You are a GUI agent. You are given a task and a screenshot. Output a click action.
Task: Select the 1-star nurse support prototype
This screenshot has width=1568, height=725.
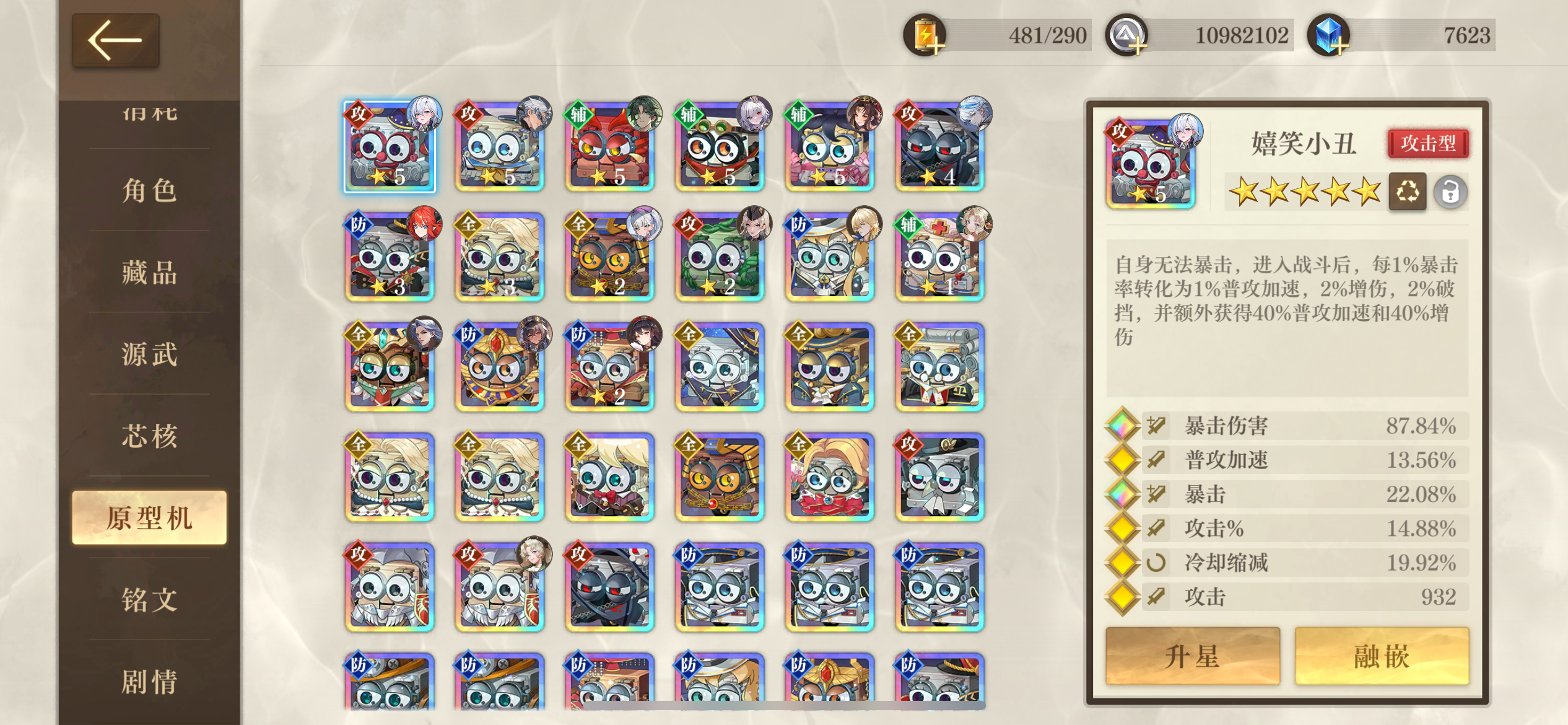click(940, 256)
